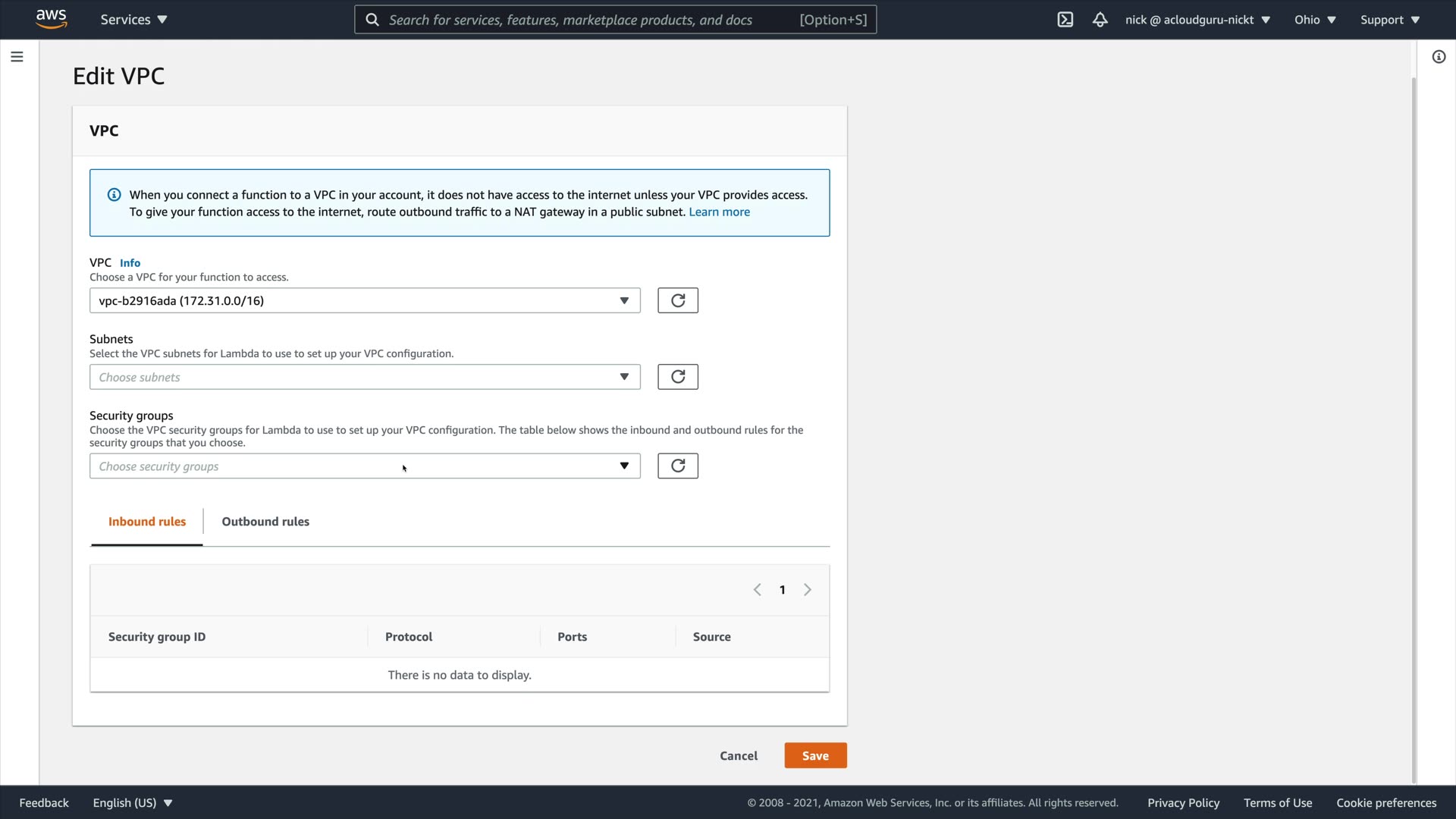The image size is (1456, 819).
Task: Open the Services menu
Action: [133, 20]
